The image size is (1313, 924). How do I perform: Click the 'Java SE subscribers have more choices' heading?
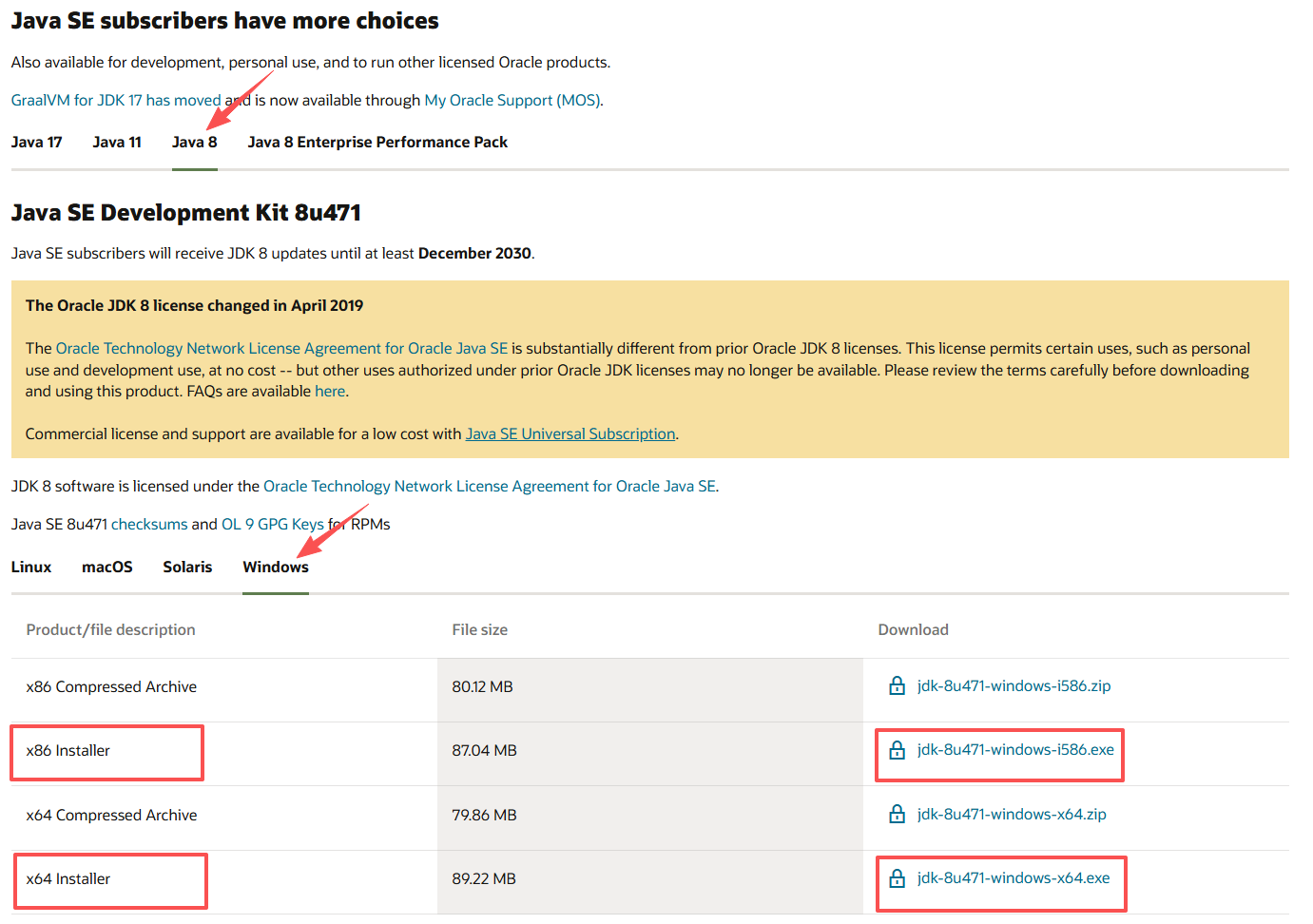tap(225, 20)
